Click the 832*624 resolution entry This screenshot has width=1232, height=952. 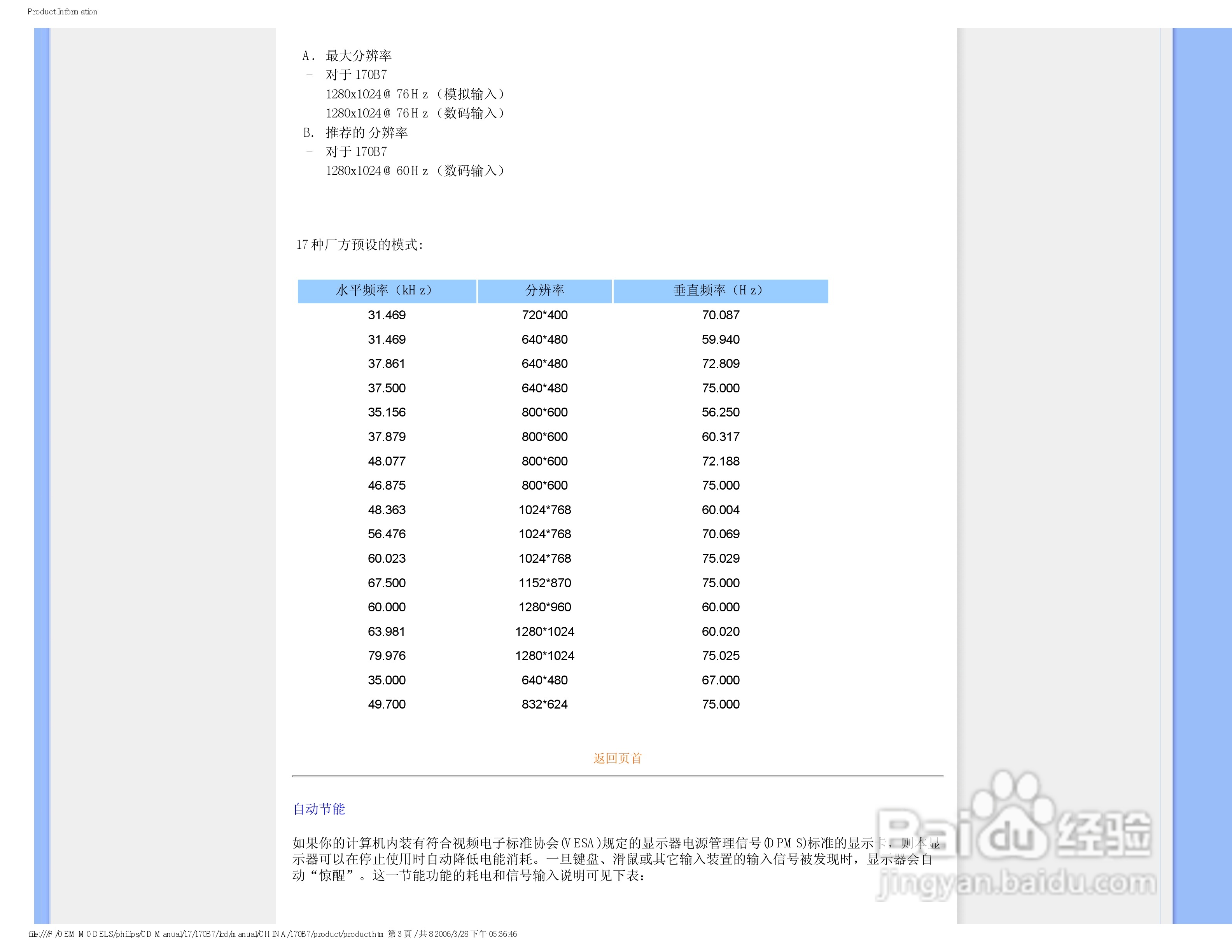(544, 704)
